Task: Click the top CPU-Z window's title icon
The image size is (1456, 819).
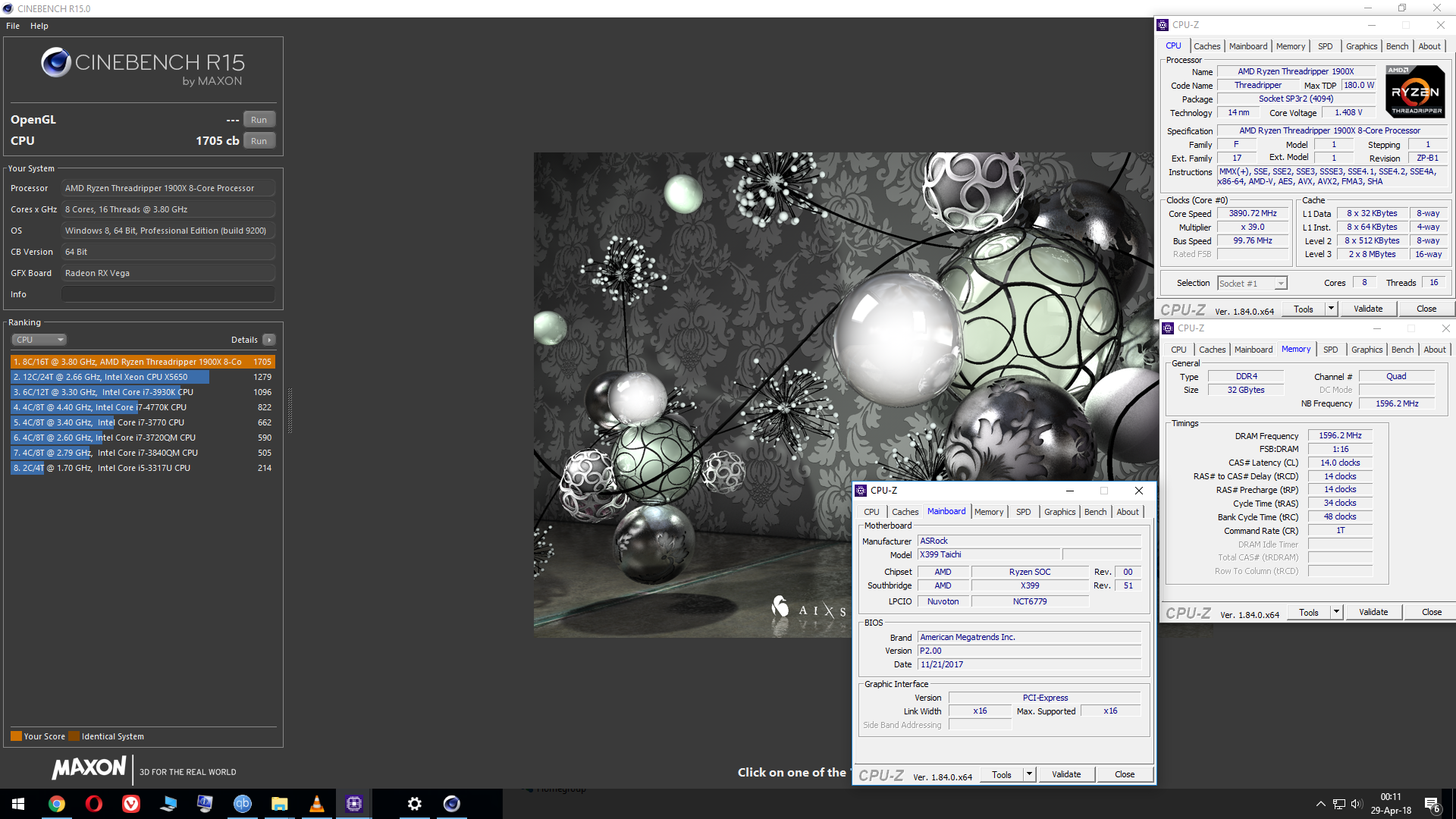Action: tap(1163, 25)
